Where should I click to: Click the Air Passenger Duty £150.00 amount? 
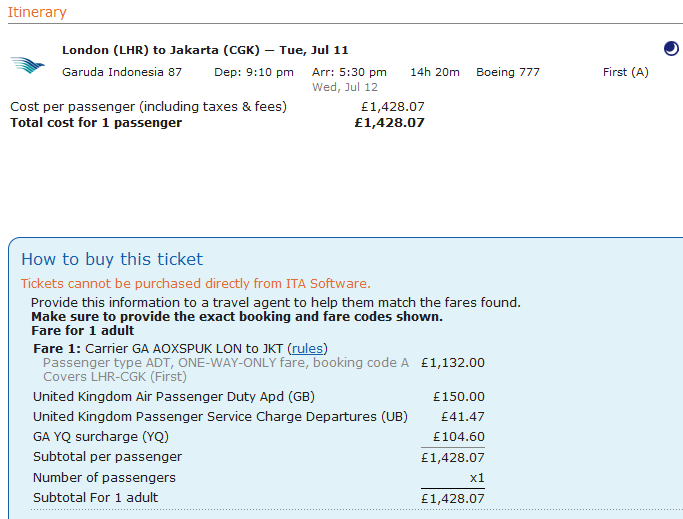(458, 397)
